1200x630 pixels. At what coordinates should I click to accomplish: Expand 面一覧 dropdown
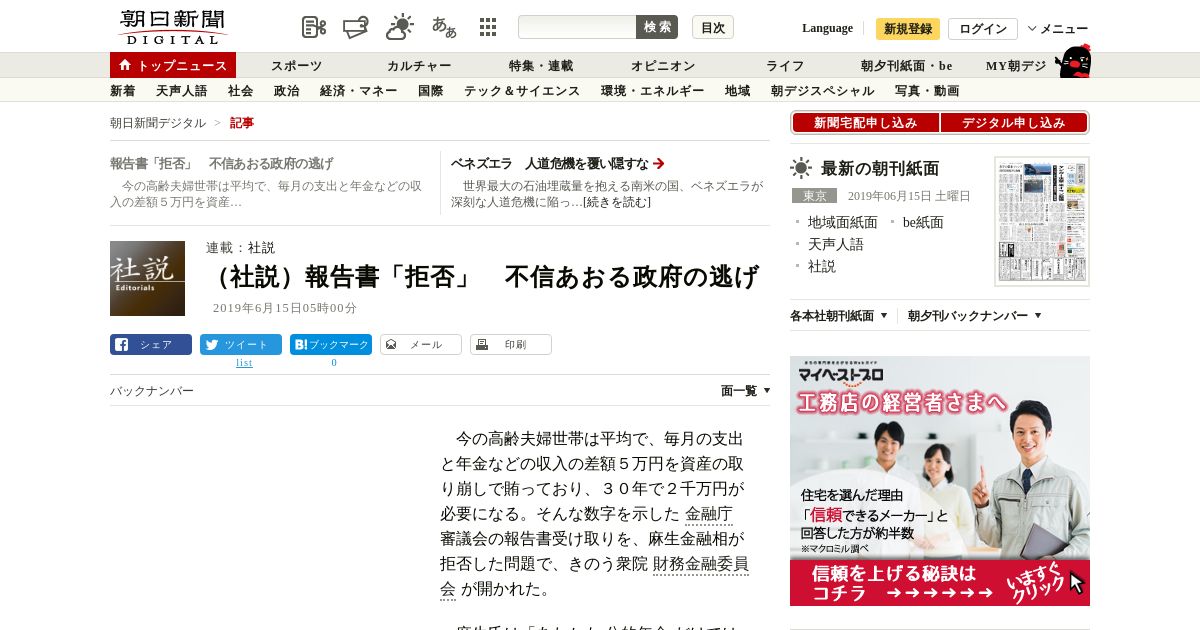(x=746, y=391)
